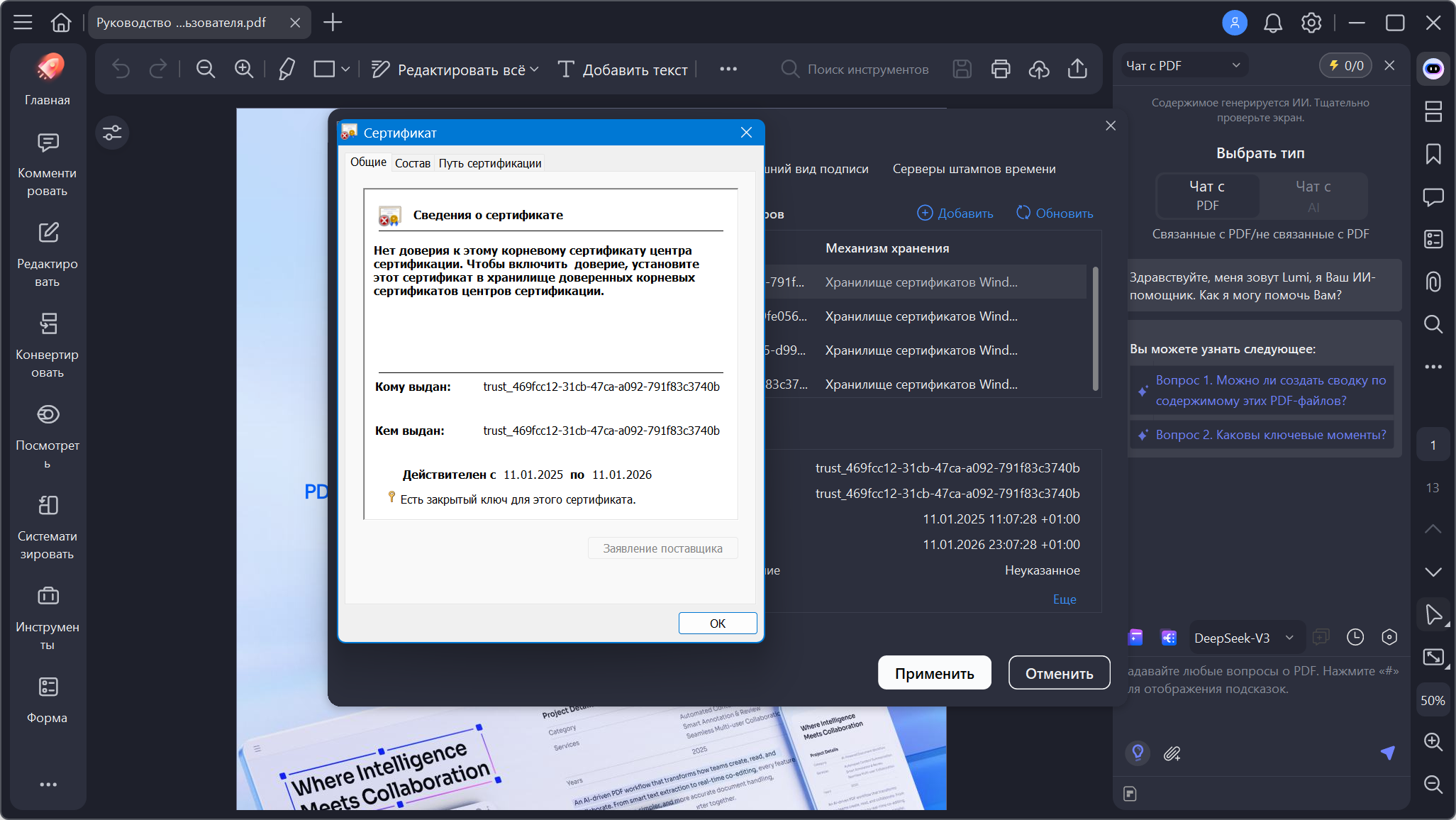Open the bookmarks panel icon

[x=1433, y=154]
